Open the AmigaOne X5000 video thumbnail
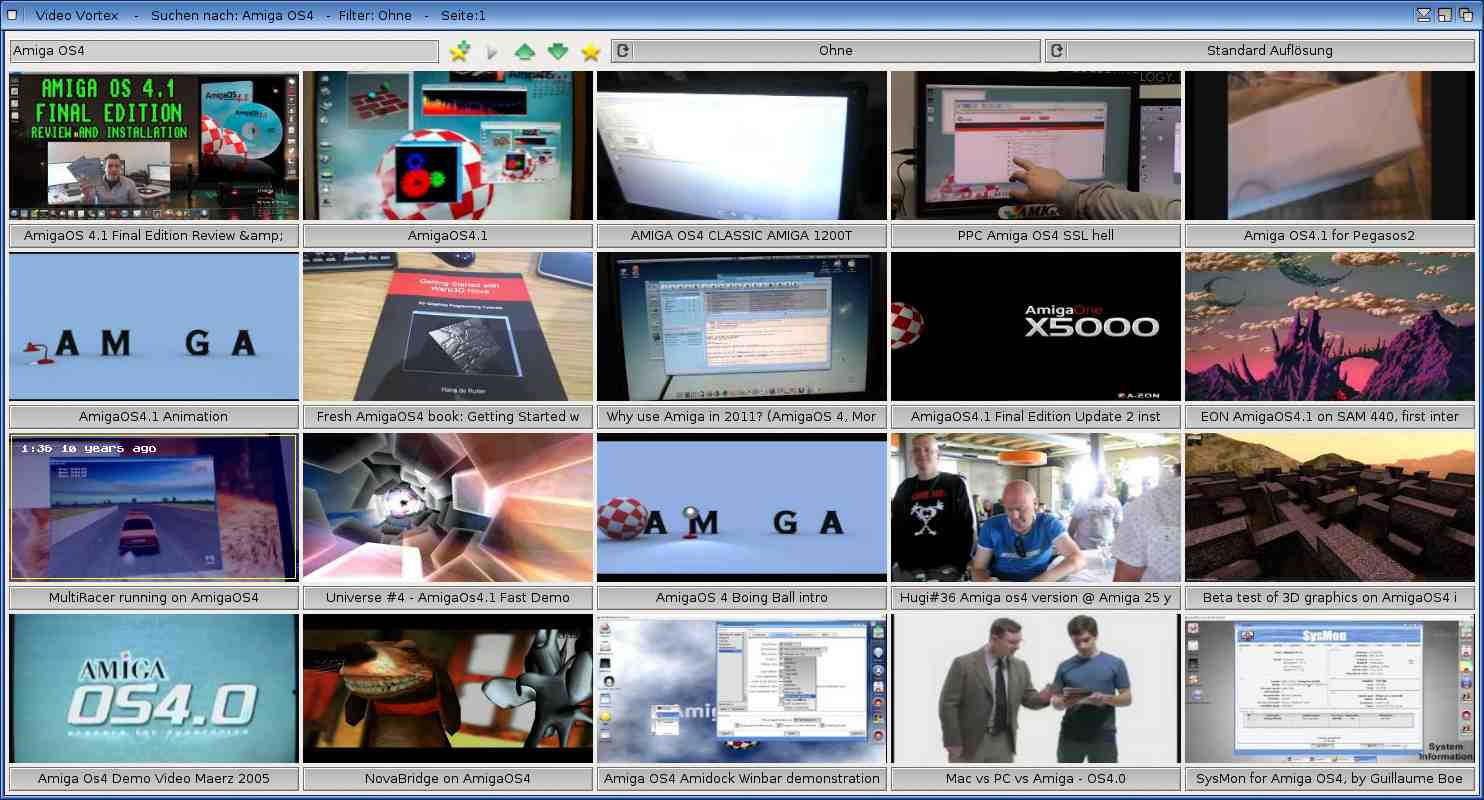This screenshot has width=1484, height=800. (x=1036, y=326)
